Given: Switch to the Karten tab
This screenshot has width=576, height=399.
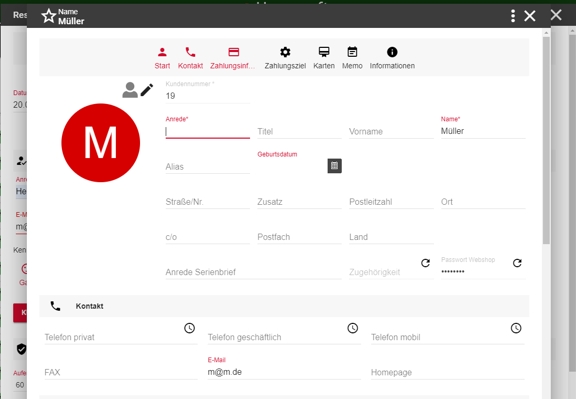Looking at the screenshot, I should coord(324,58).
